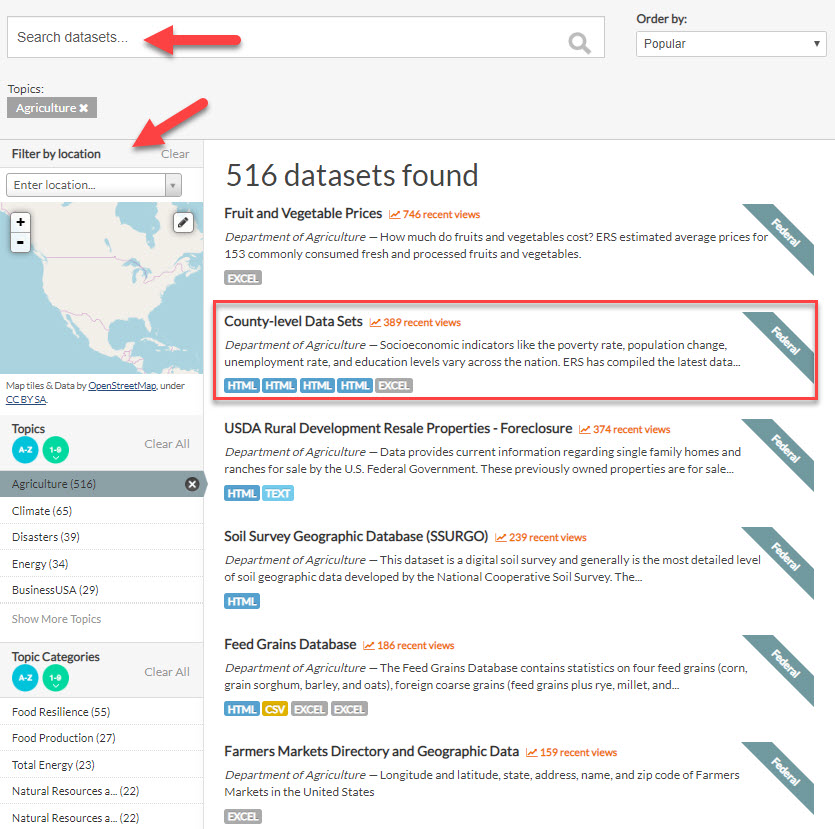Open the Order by Popular dropdown

point(731,44)
